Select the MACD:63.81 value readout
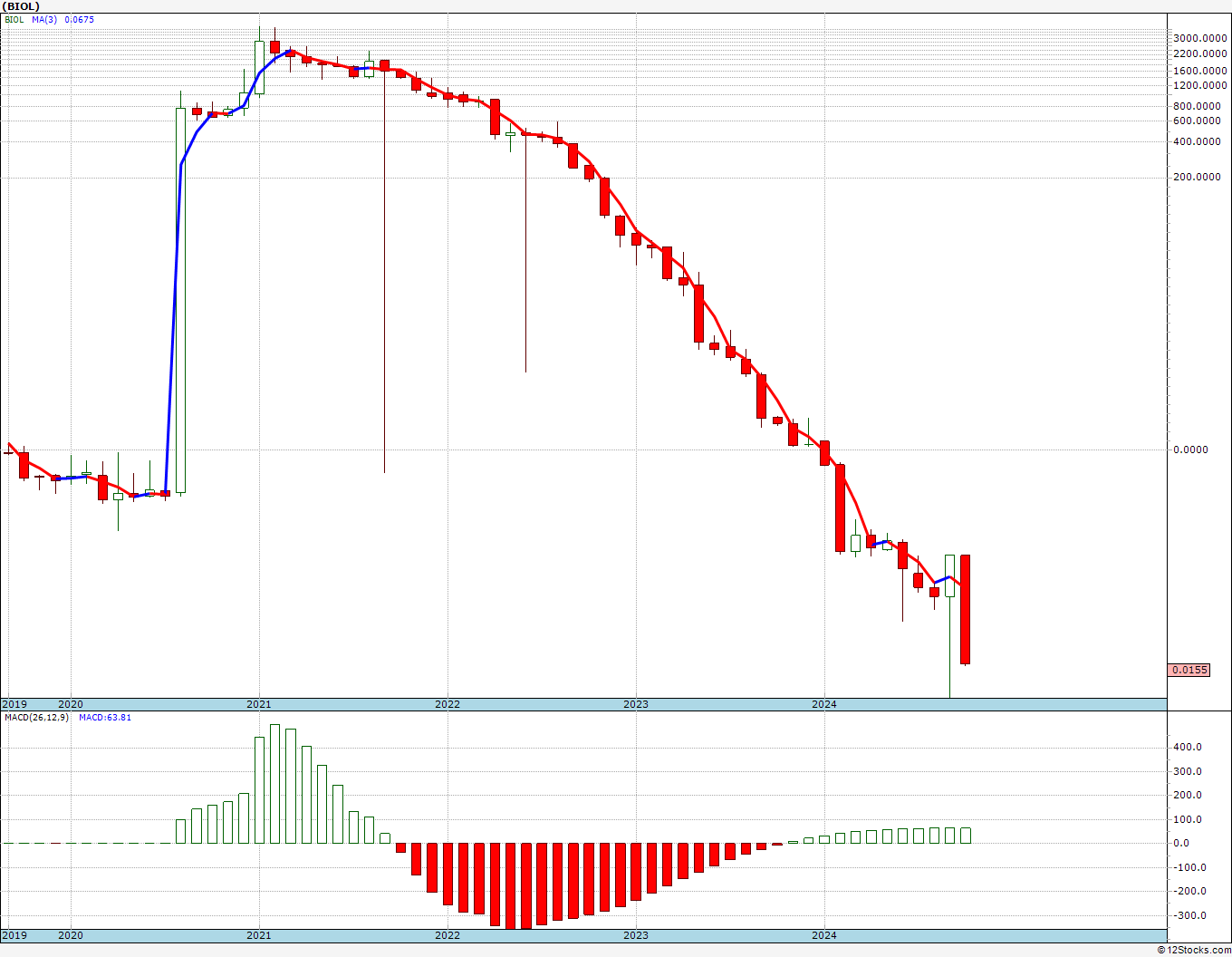This screenshot has width=1232, height=957. [105, 718]
